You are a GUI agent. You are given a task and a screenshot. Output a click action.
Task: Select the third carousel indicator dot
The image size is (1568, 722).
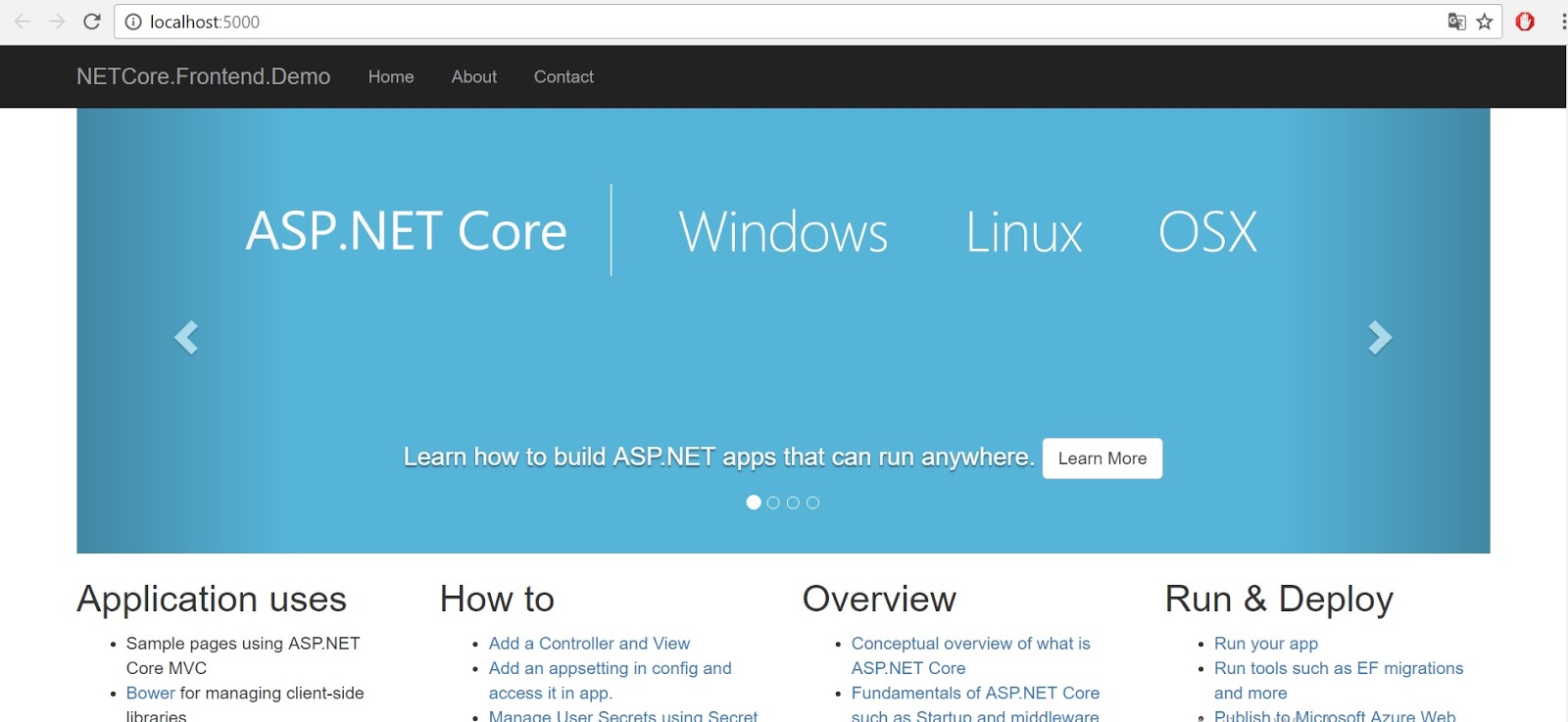[x=793, y=503]
